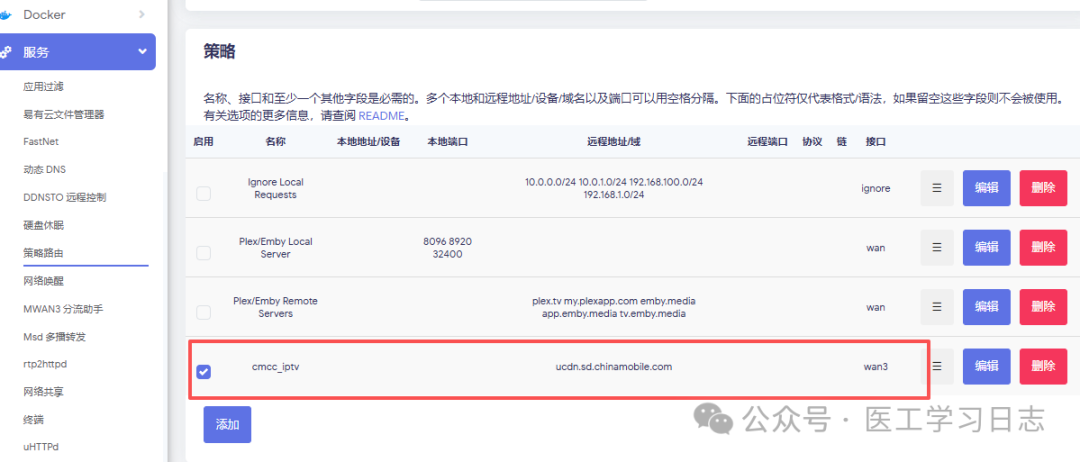Select MWAN3 分流助手 in sidebar
1080x462 pixels.
tap(63, 309)
